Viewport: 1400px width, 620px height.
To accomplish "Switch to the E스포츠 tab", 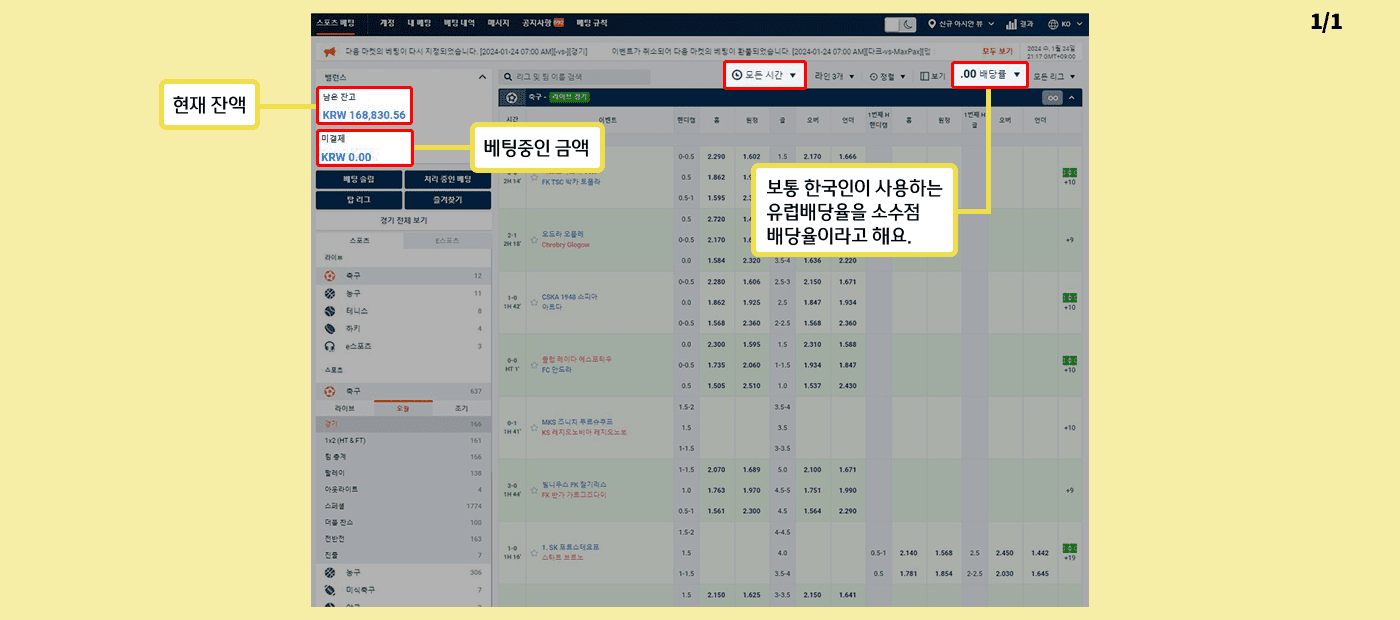I will click(447, 241).
